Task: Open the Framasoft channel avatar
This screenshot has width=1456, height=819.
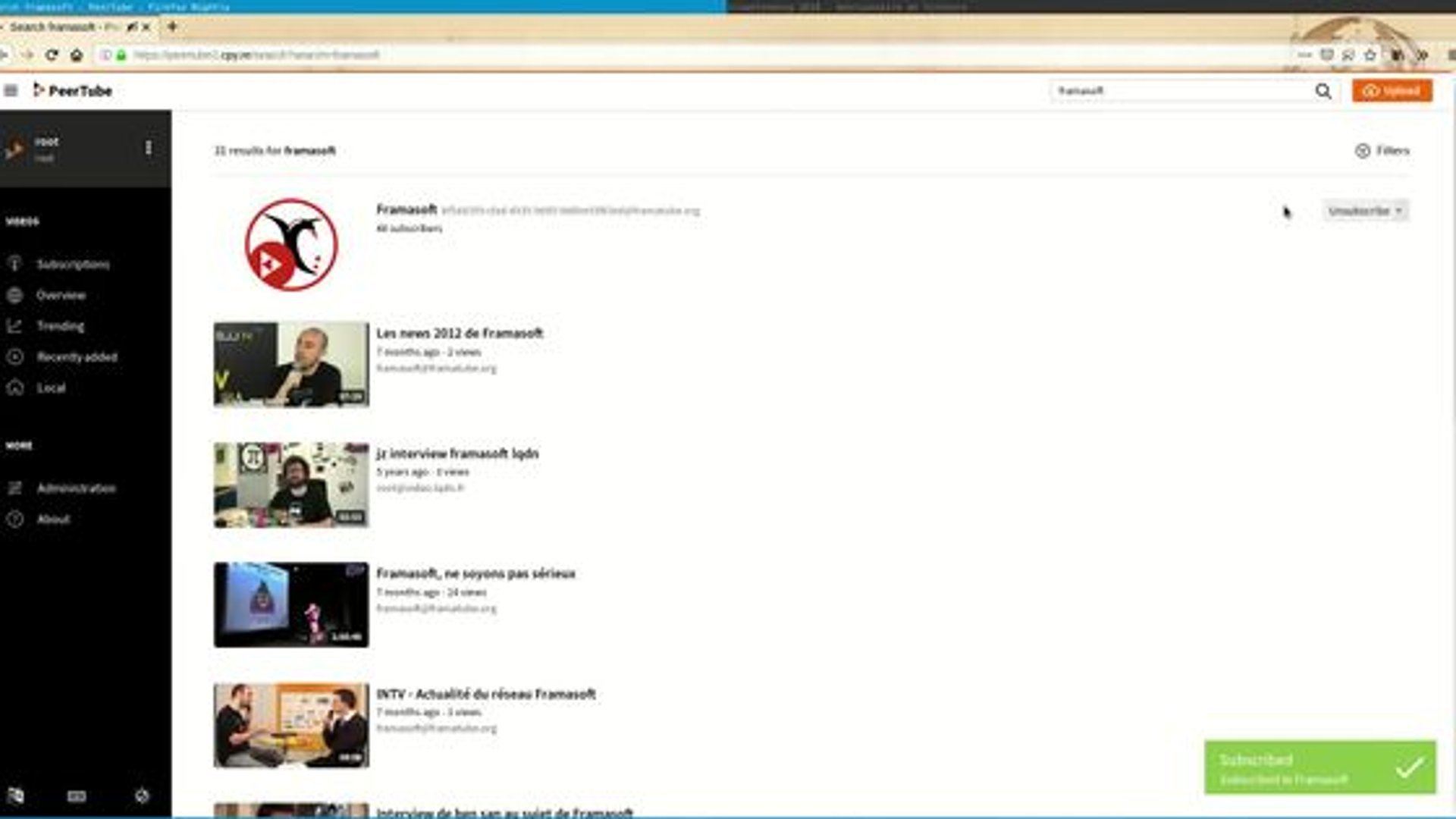Action: pyautogui.click(x=291, y=244)
